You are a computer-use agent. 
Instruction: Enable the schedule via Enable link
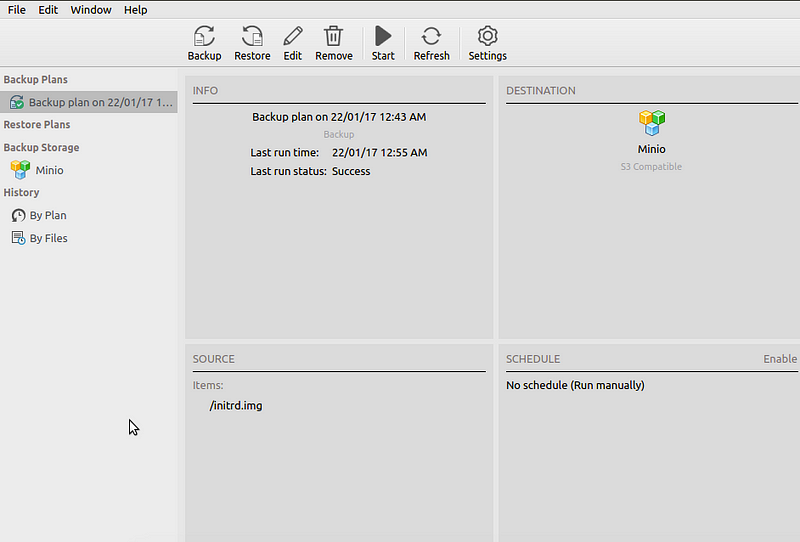click(x=780, y=359)
